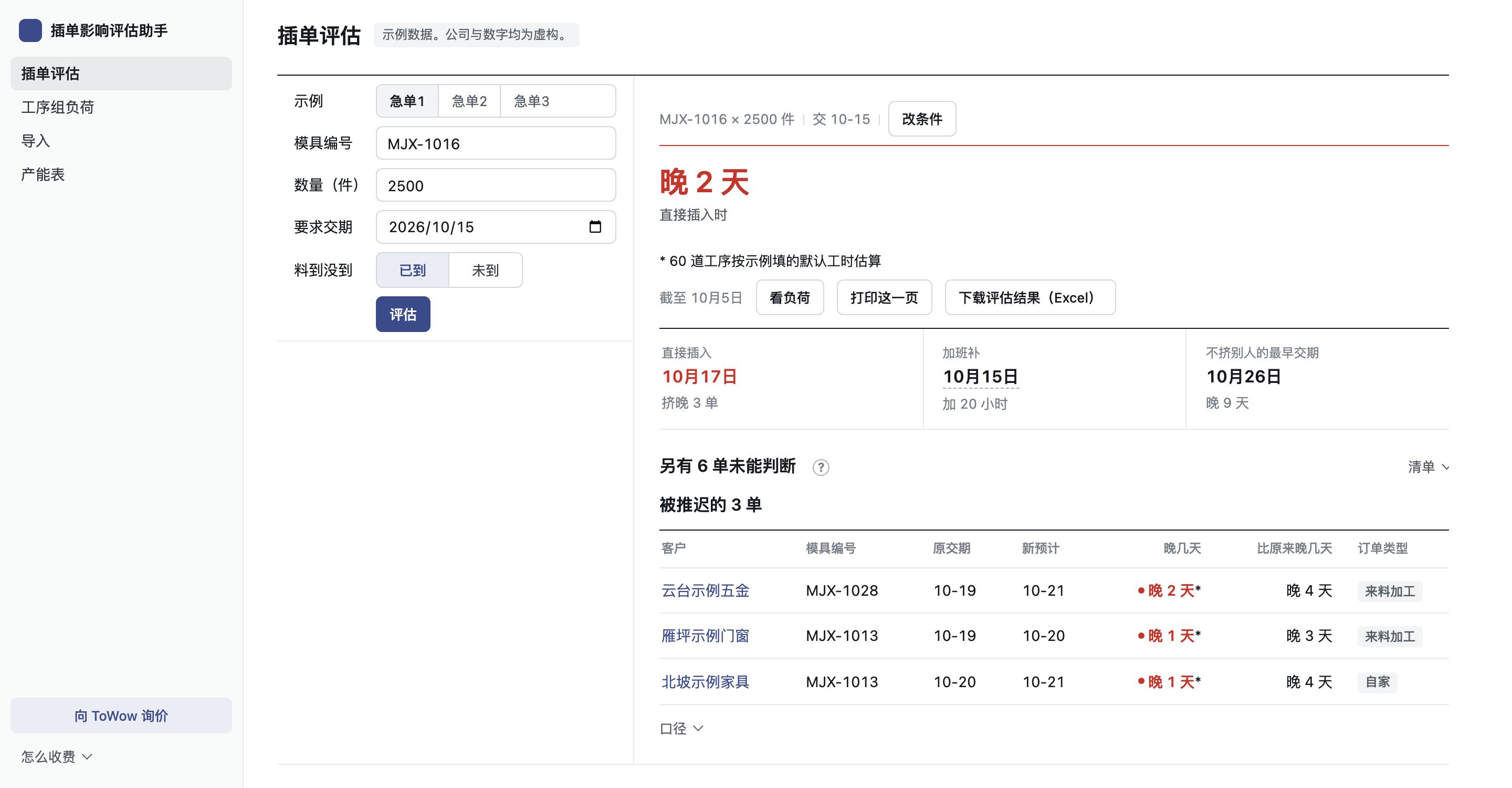Click the blue app logo icon
1512x788 pixels.
point(30,30)
